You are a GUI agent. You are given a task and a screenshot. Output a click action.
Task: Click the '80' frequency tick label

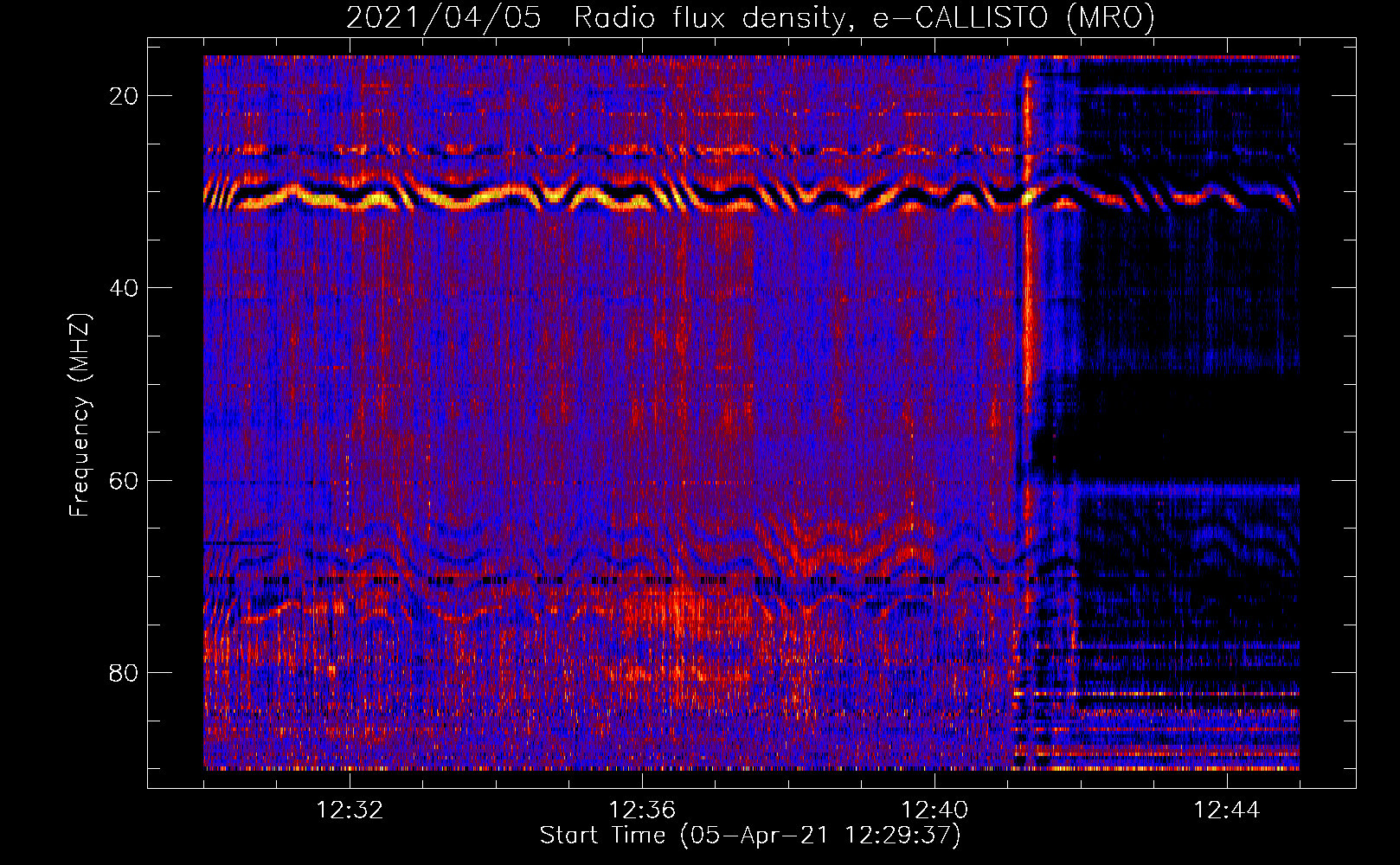pos(124,672)
